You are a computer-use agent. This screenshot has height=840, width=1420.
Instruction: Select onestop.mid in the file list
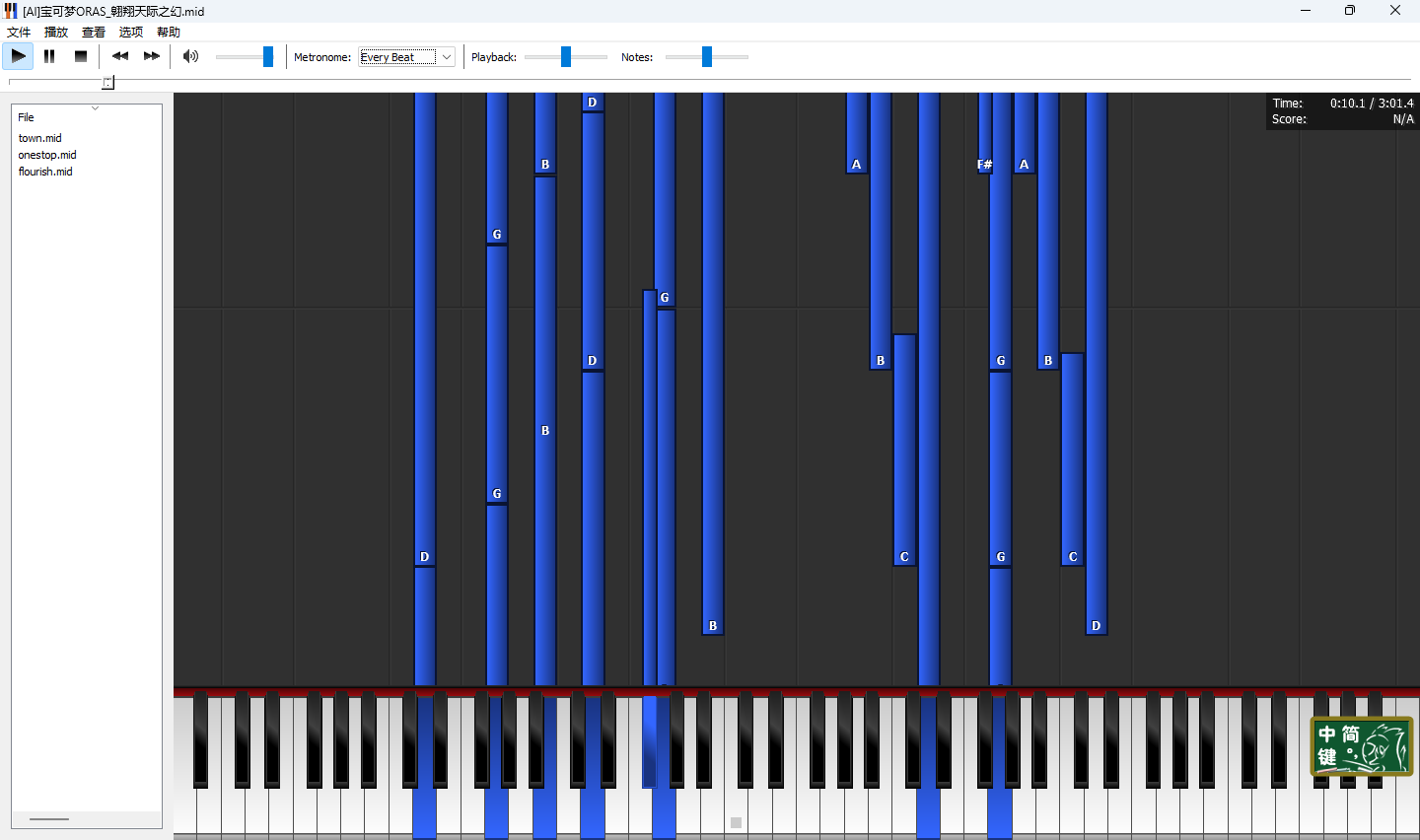coord(47,155)
